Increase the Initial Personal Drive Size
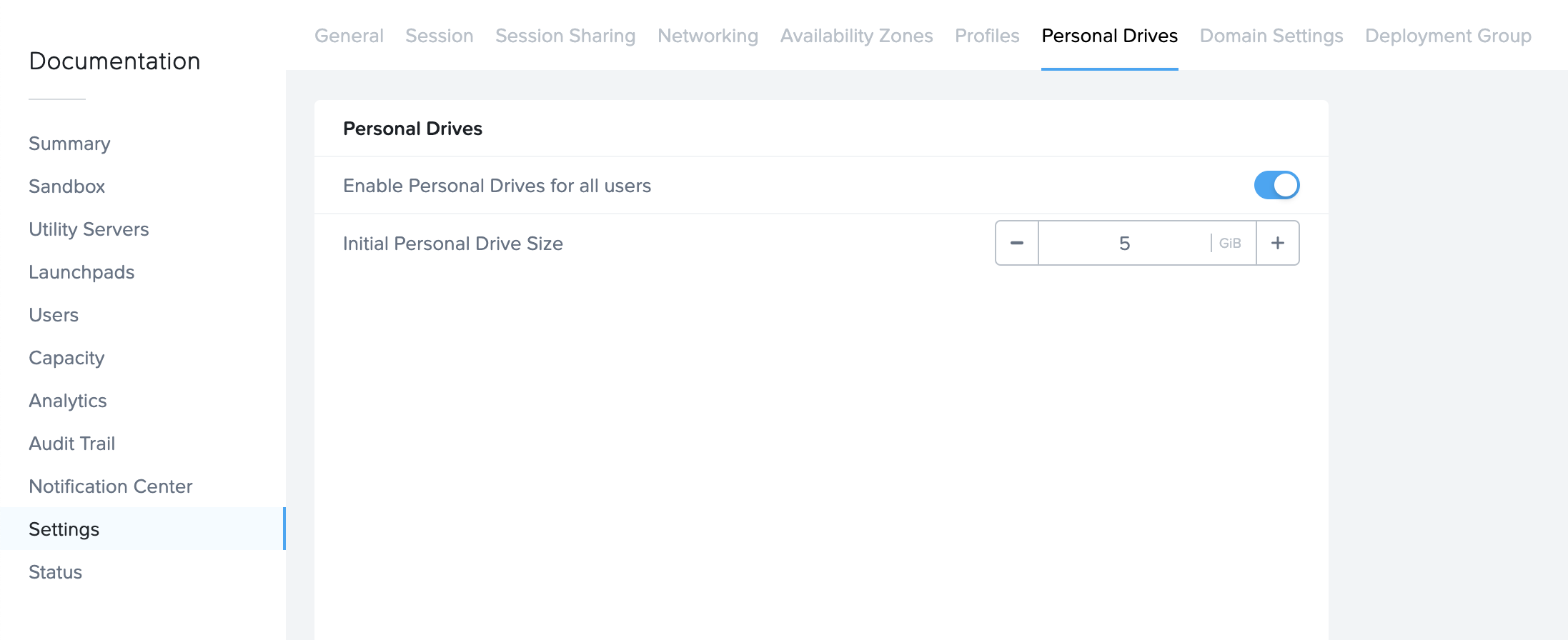1568x640 pixels. [1277, 243]
